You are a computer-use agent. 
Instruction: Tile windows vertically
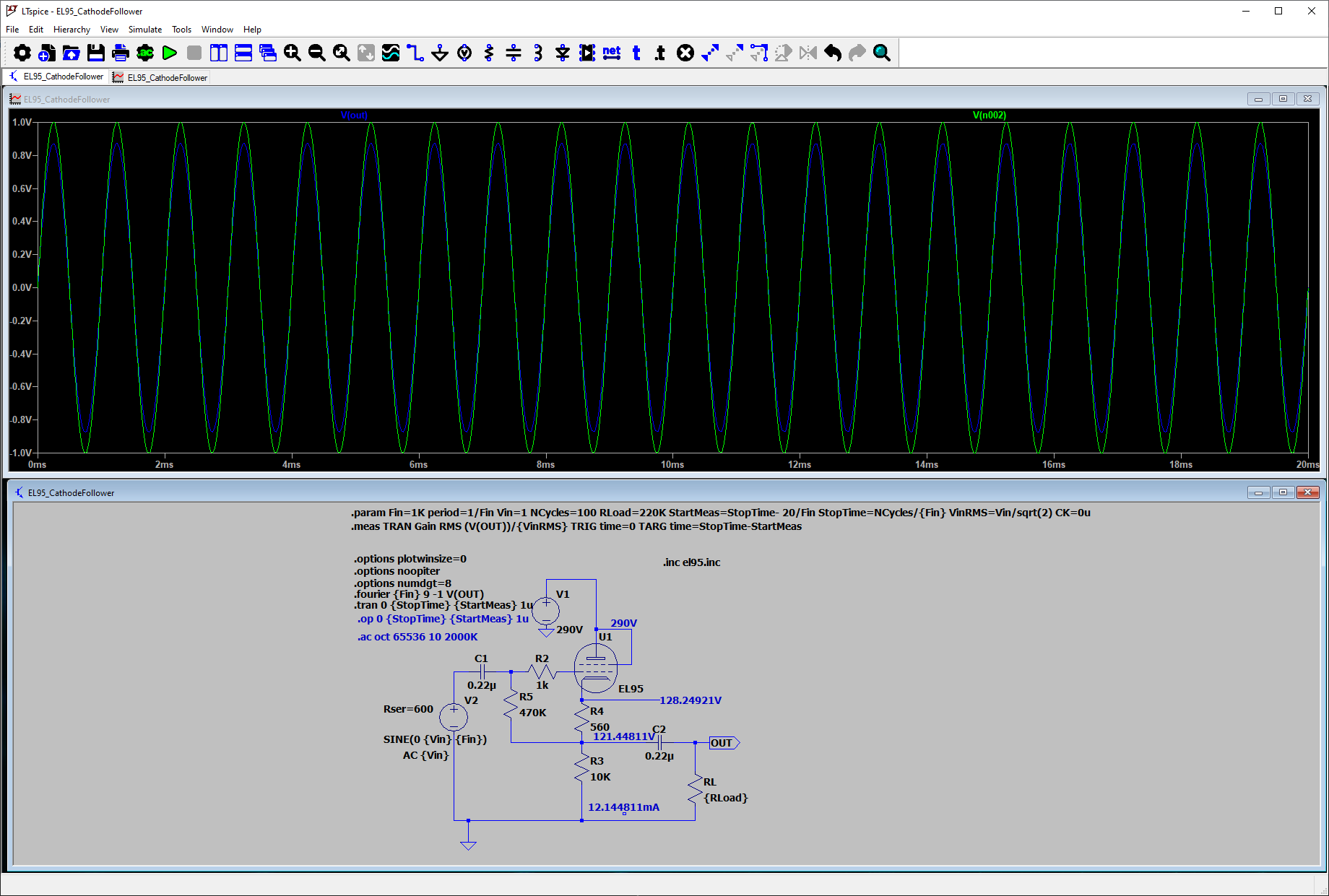tap(219, 53)
